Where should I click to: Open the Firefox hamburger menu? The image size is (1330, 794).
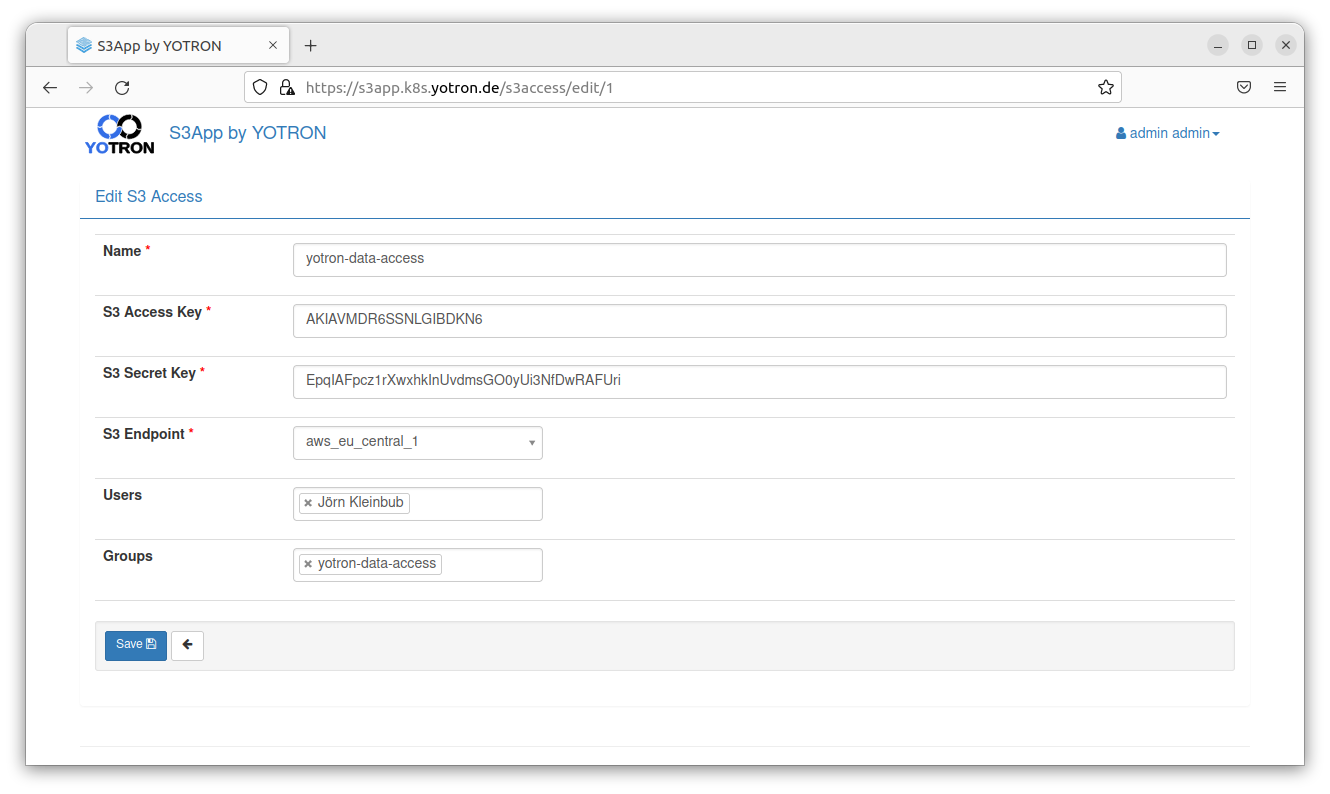tap(1280, 88)
